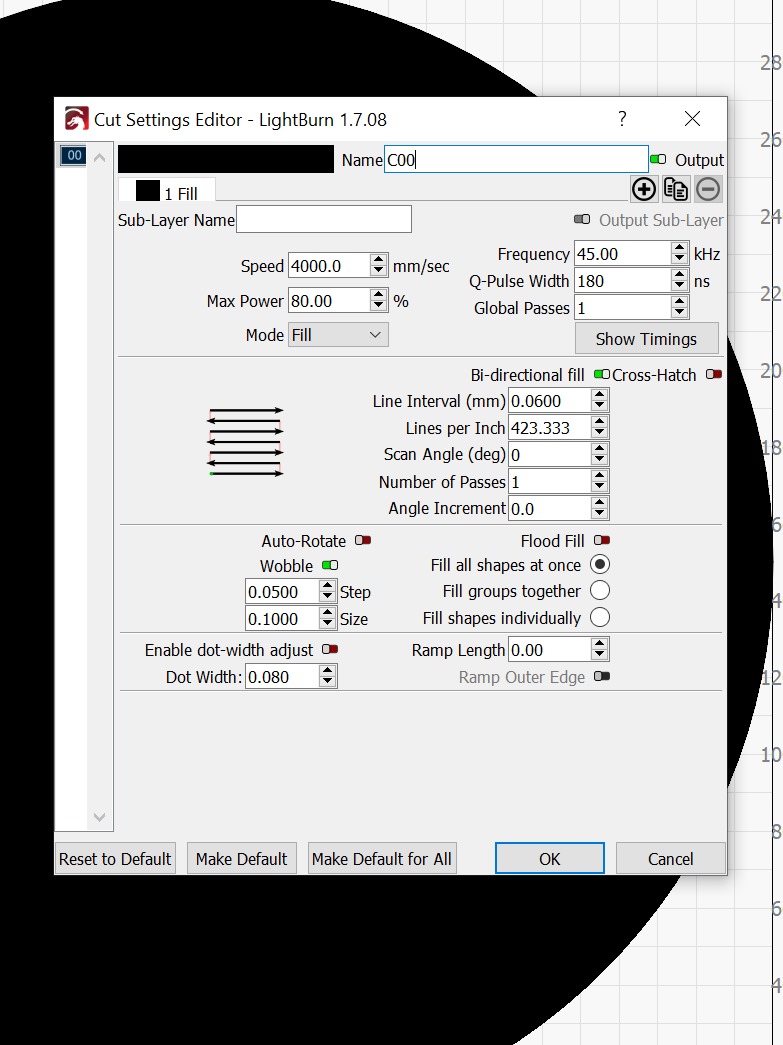Click the Q-Pulse Width field

point(622,281)
